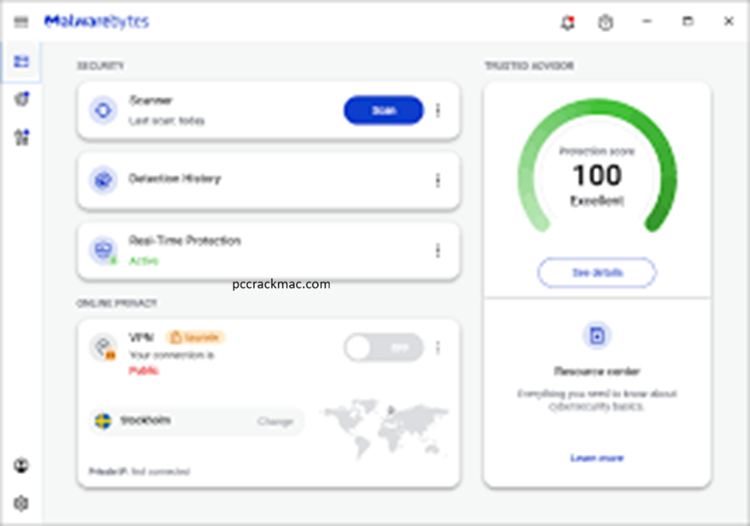Follow the Learn more link
The image size is (750, 526).
click(597, 458)
